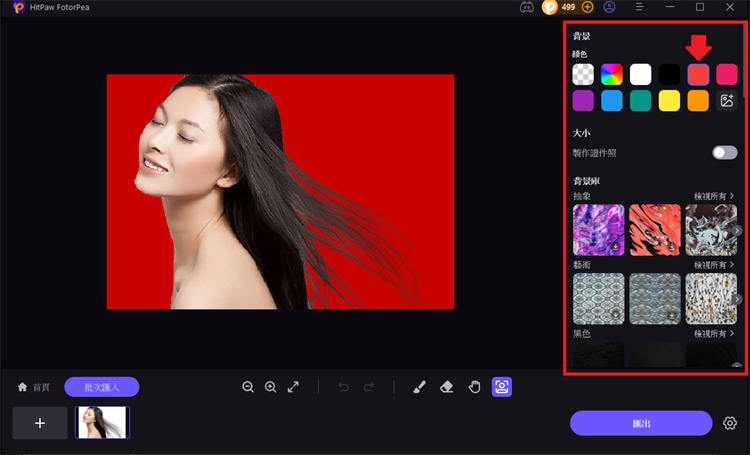Screen dimensions: 750x455
Task: Open the rainbow custom color picker
Action: pyautogui.click(x=612, y=75)
